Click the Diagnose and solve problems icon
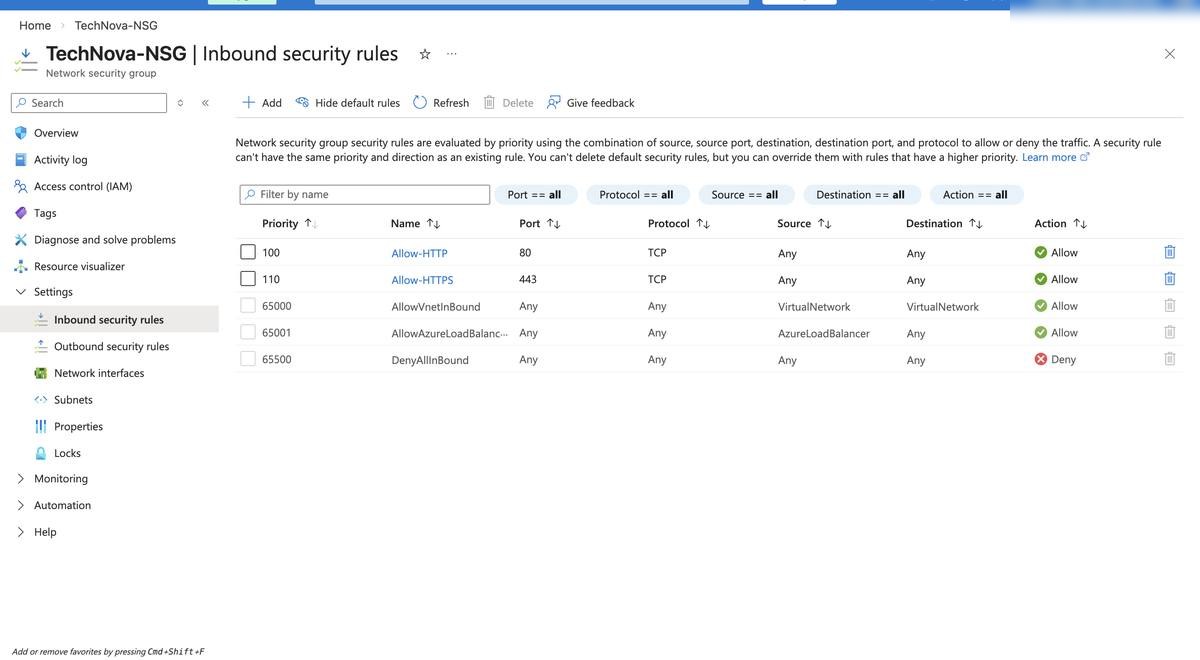The image size is (1200, 660). pyautogui.click(x=21, y=240)
